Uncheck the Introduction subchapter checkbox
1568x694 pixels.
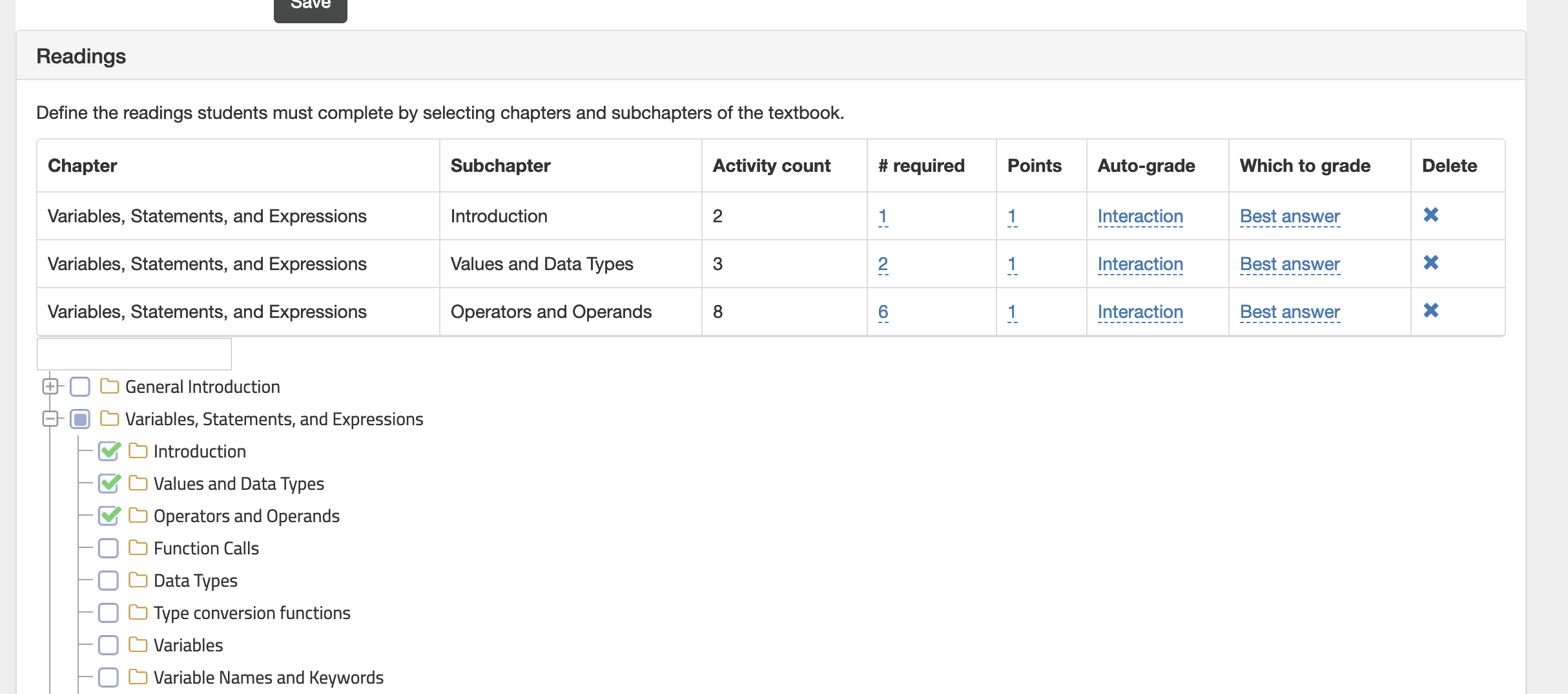click(x=108, y=451)
